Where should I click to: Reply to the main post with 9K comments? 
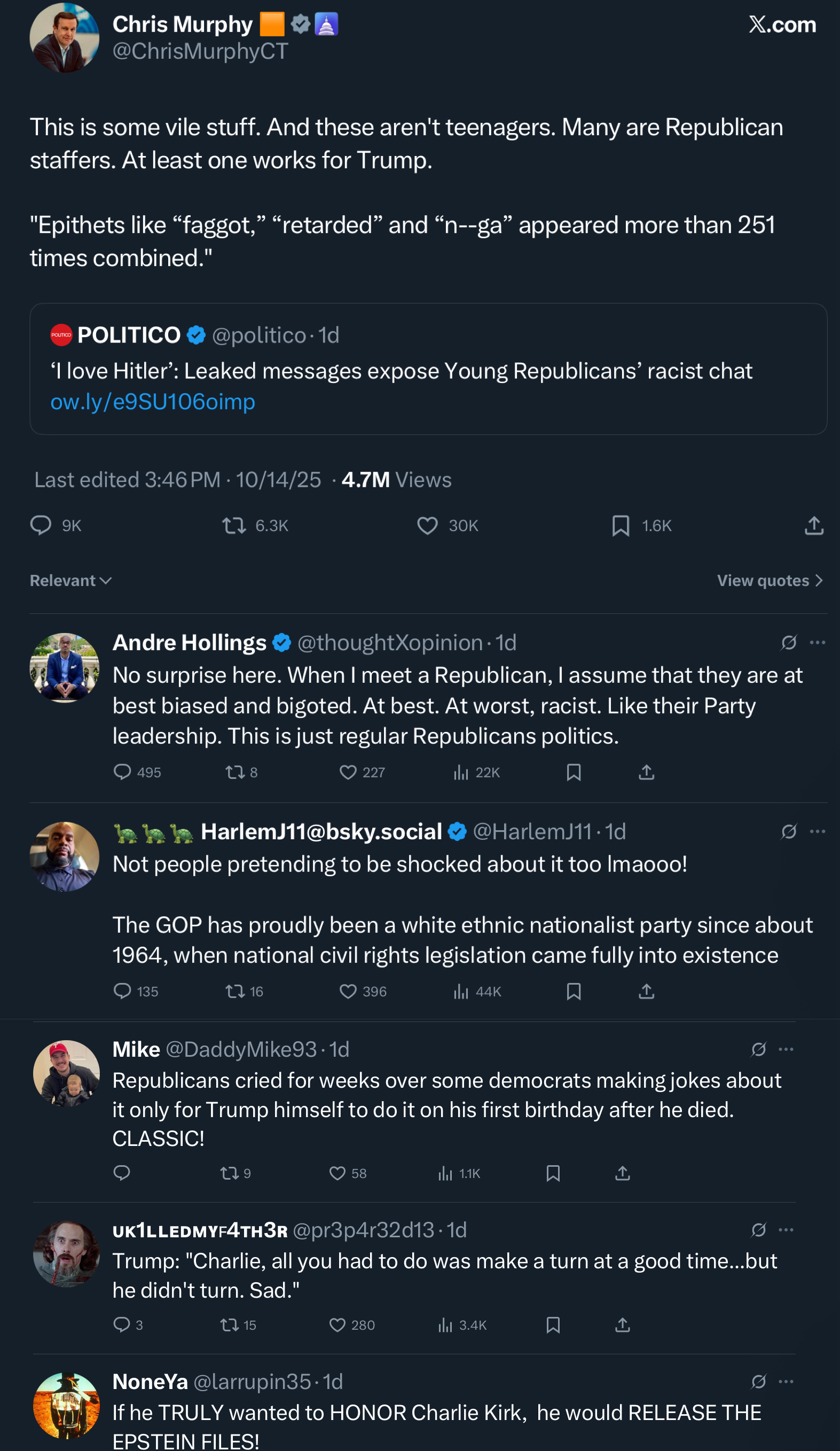41,526
